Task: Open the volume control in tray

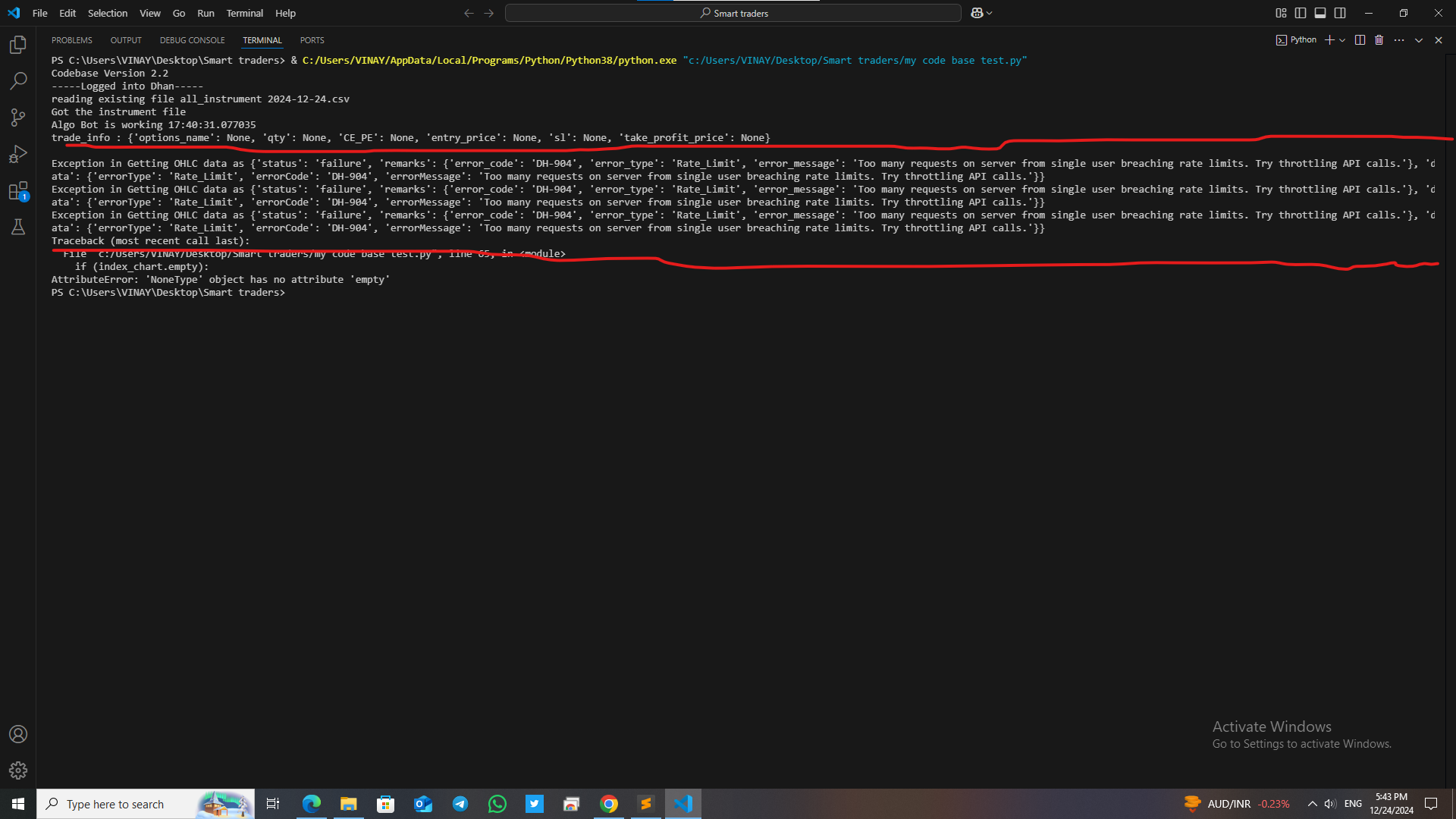Action: click(1330, 804)
